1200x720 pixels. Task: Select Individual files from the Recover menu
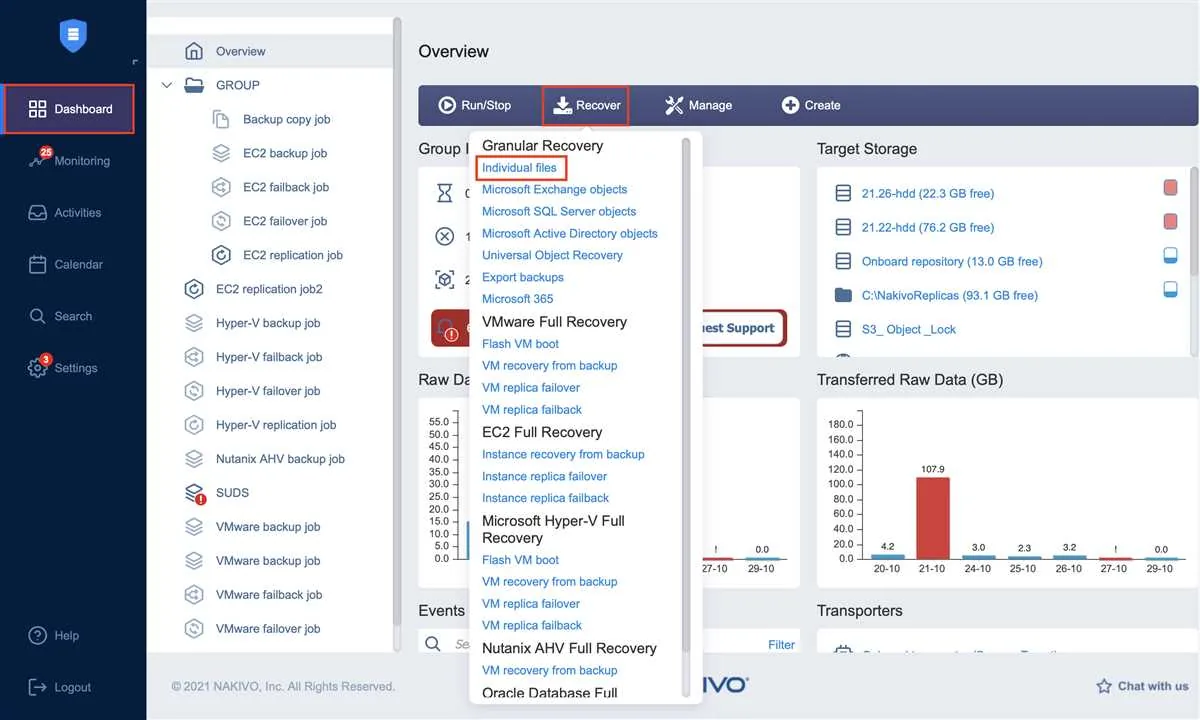pos(520,167)
